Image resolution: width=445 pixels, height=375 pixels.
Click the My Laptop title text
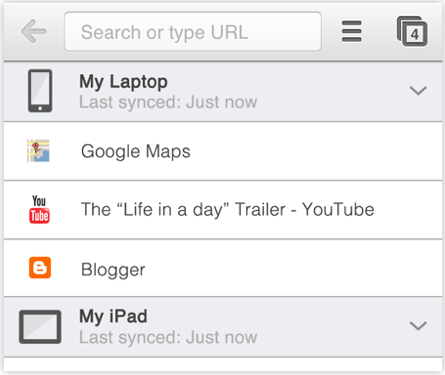(123, 82)
